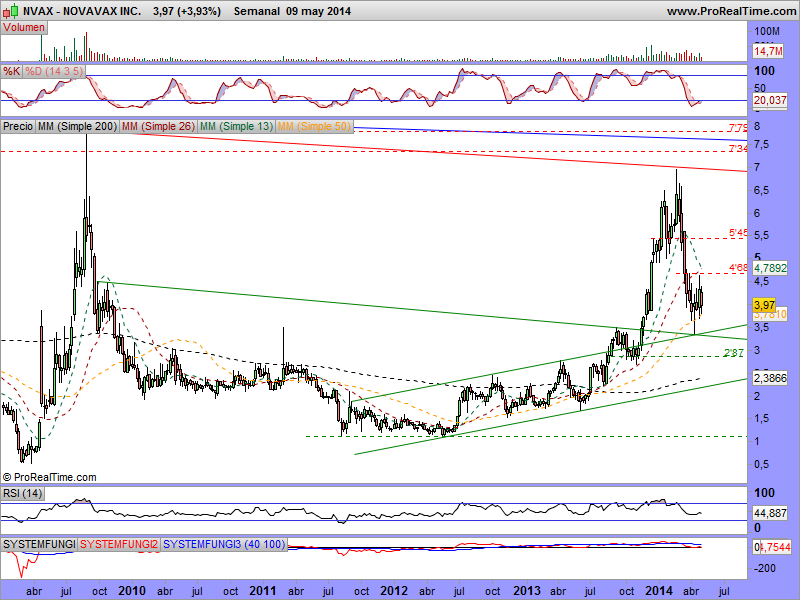Viewport: 800px width, 600px height.
Task: Click the -200 system axis label
Action: pyautogui.click(x=764, y=568)
